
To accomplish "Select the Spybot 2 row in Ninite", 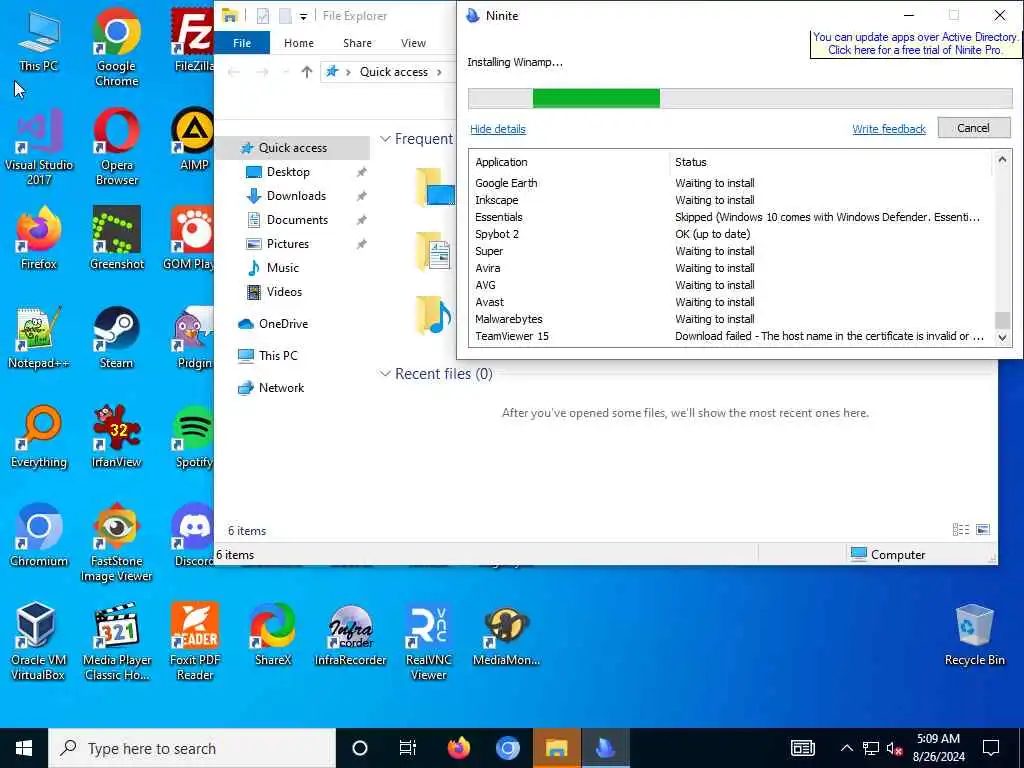I will point(729,234).
